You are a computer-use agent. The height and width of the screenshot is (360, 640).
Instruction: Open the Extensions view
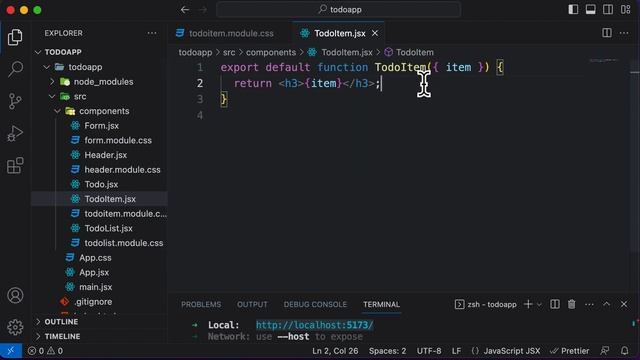(x=15, y=165)
